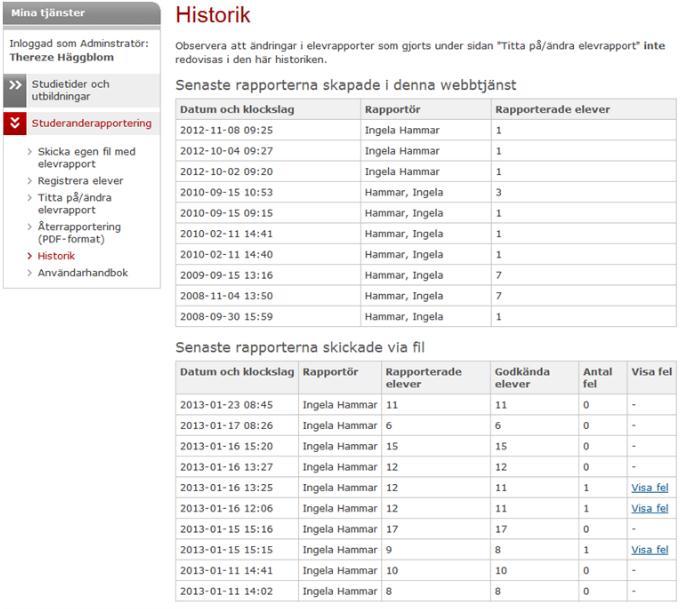Expand the Studietider och utbildningar arrow icon
683x609 pixels.
tap(15, 90)
